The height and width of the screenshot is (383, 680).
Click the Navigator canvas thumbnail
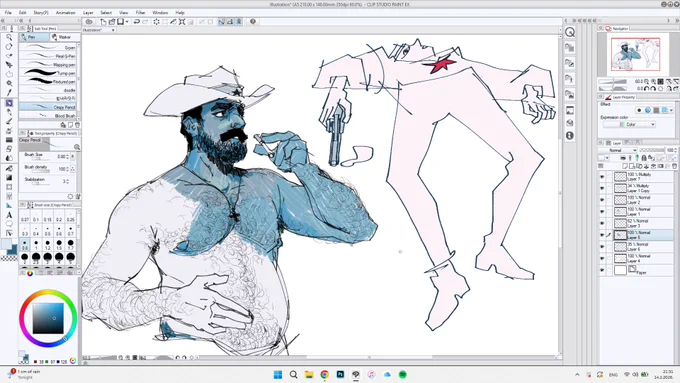point(635,54)
